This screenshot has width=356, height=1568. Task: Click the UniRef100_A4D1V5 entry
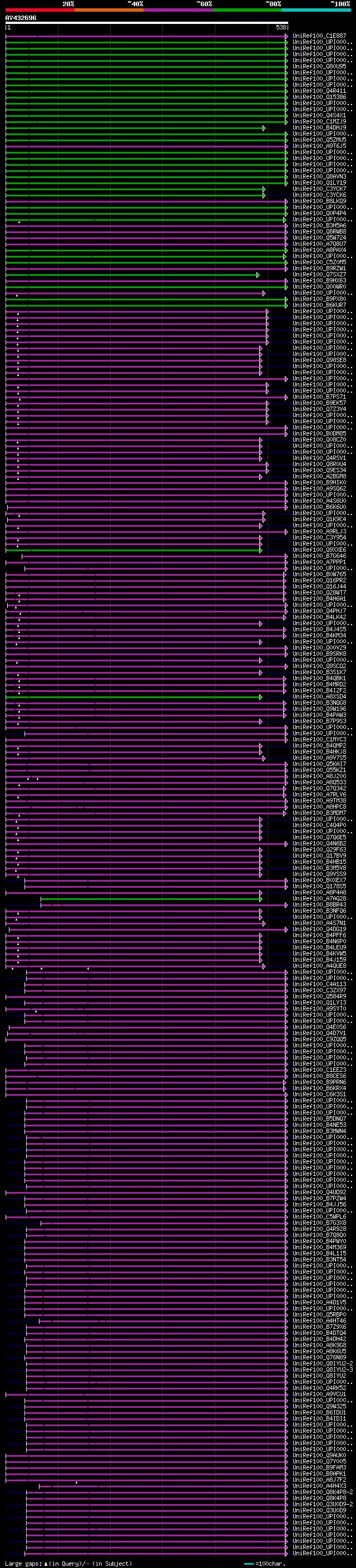click(319, 1303)
